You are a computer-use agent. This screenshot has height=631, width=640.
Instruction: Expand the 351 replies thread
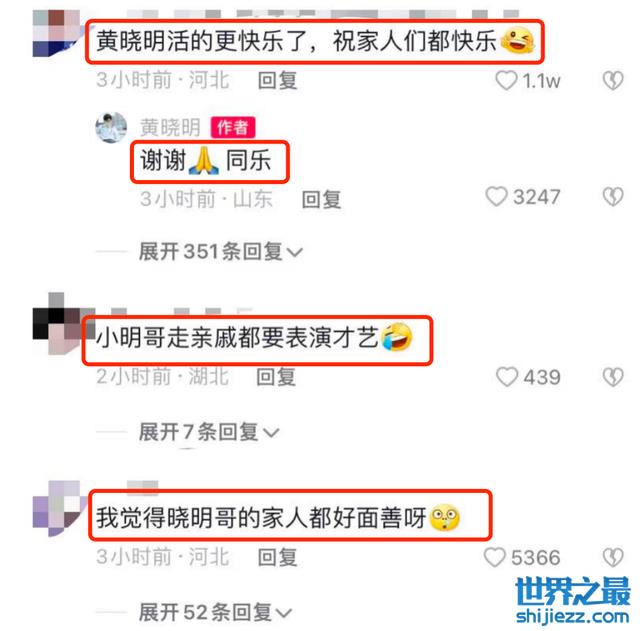click(220, 251)
